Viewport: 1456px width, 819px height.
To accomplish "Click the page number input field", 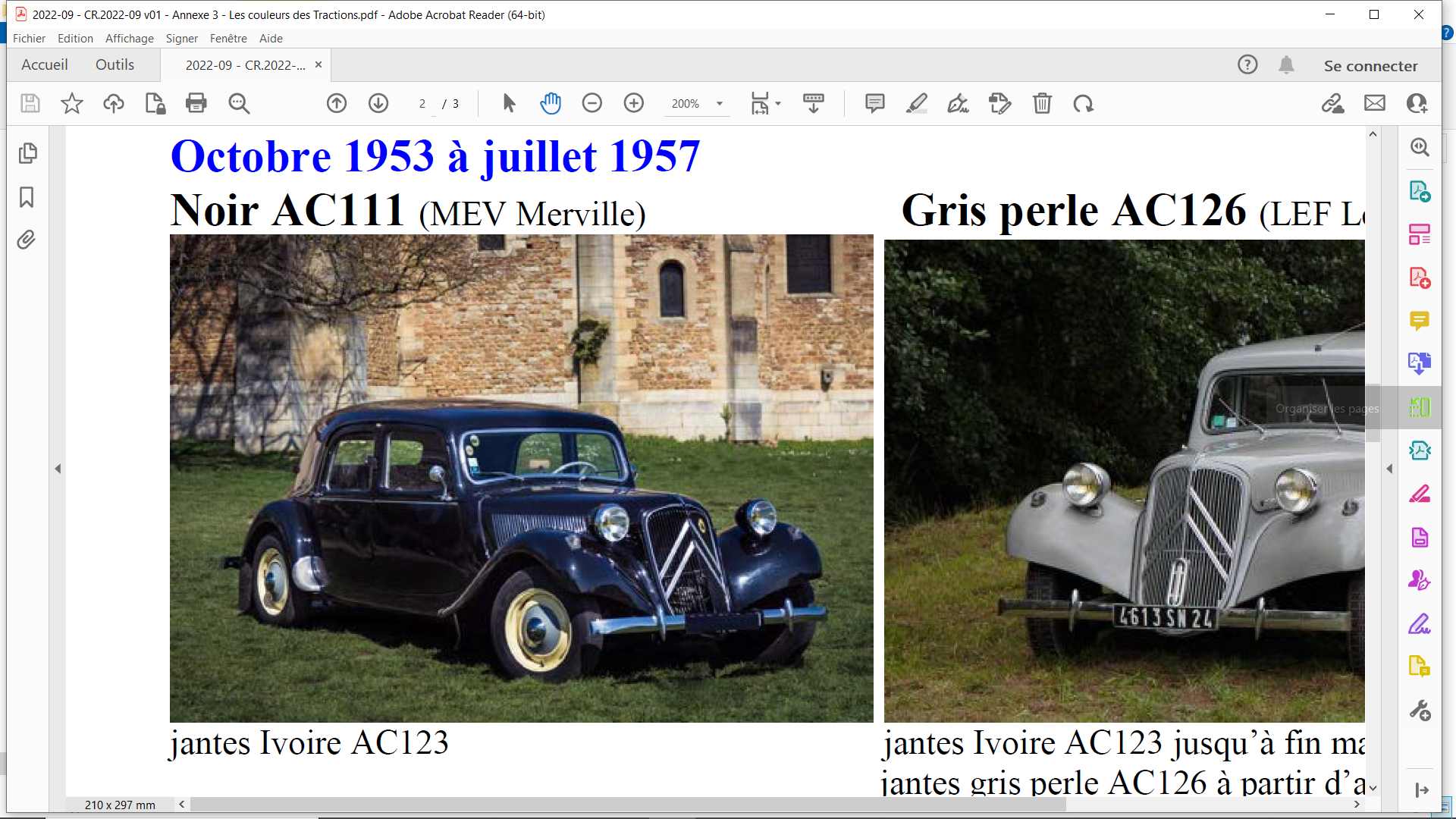I will 423,104.
